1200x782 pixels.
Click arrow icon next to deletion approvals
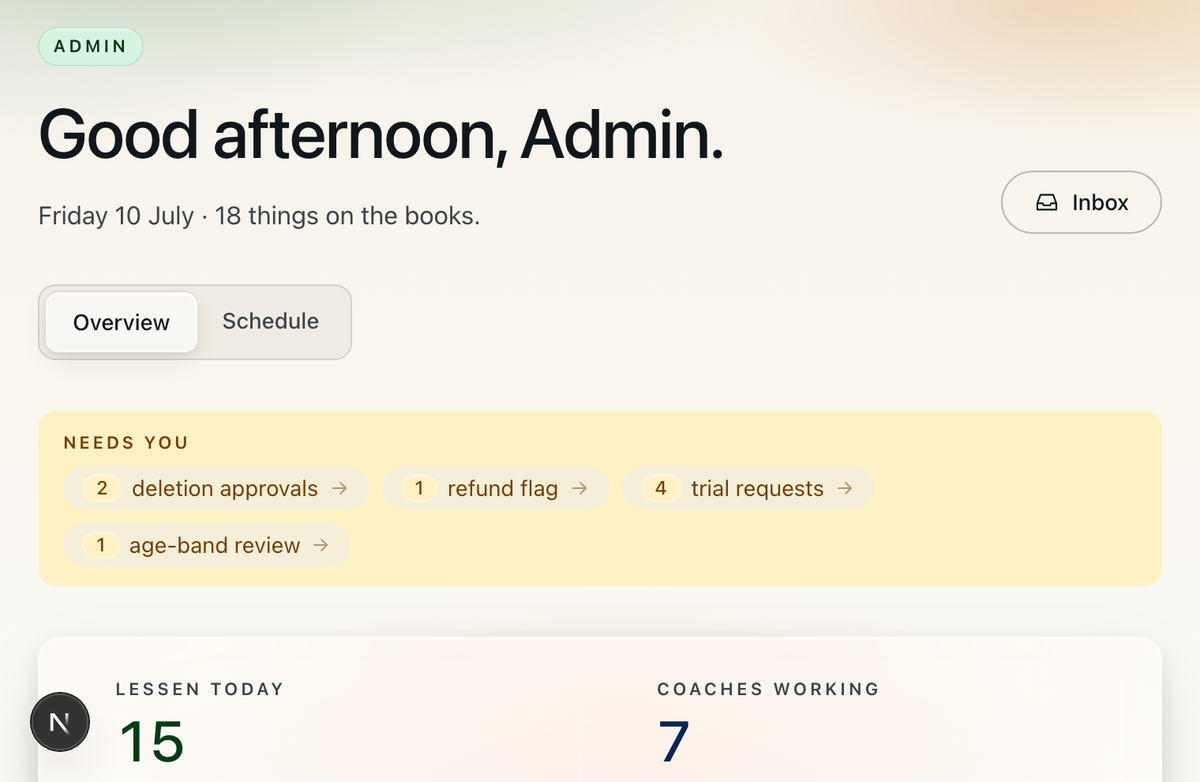[339, 488]
